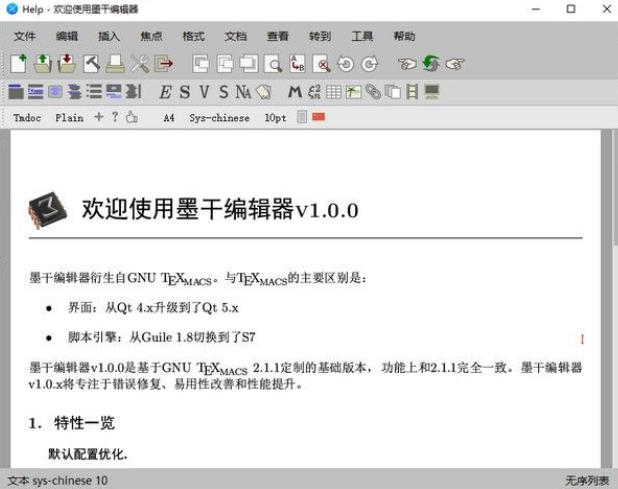
Task: Open the A4 page size dropdown
Action: click(170, 117)
